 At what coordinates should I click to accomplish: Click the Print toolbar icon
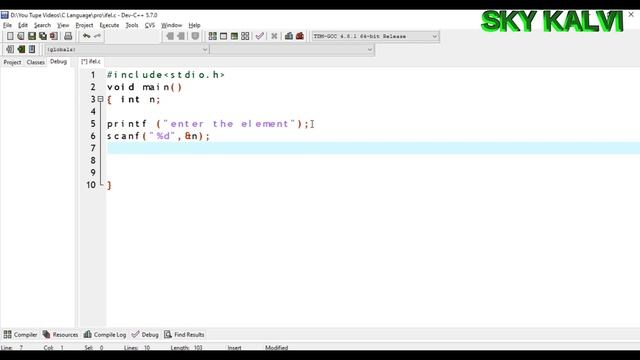click(x=68, y=36)
